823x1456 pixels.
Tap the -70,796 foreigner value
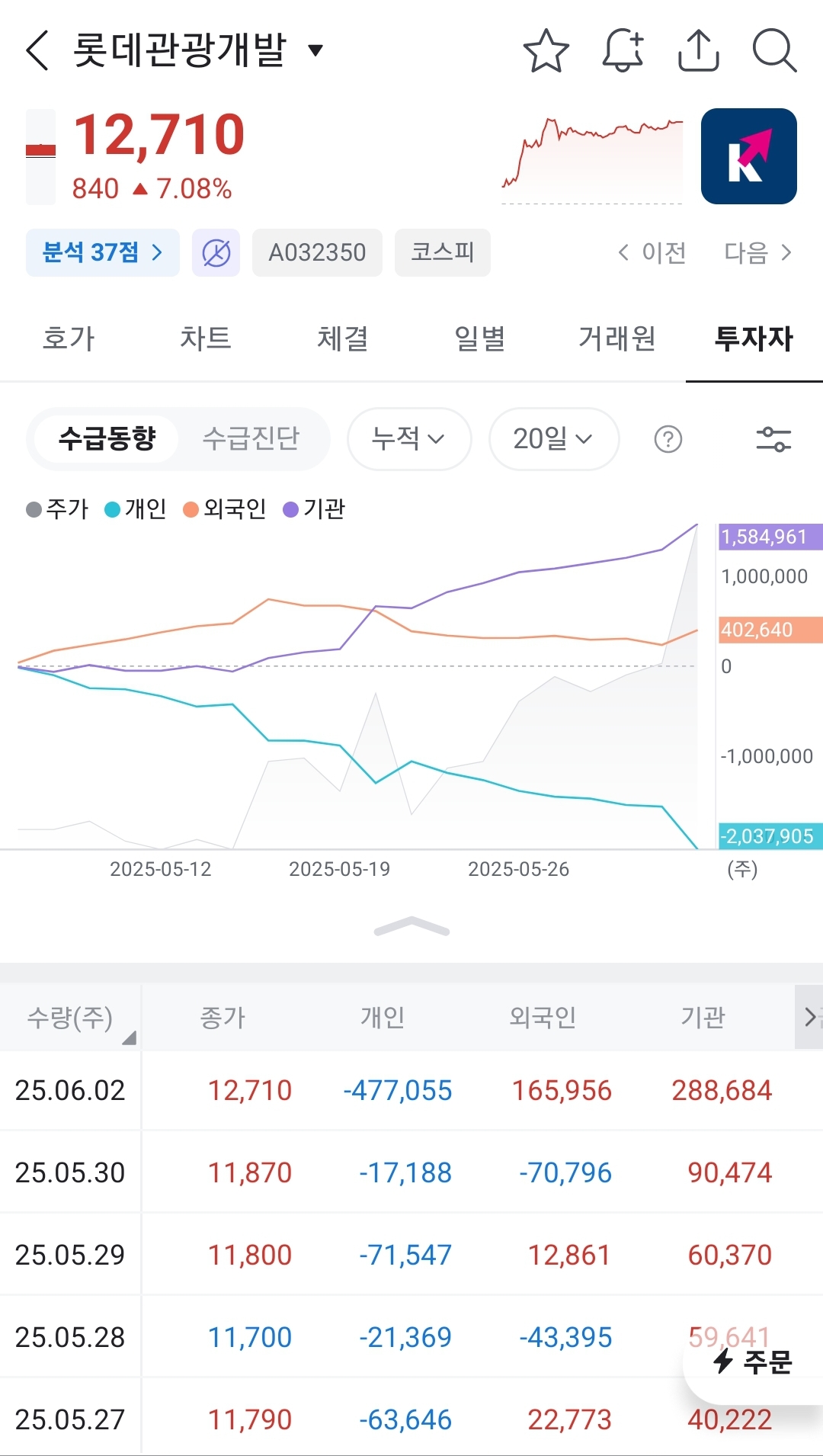pyautogui.click(x=565, y=1172)
